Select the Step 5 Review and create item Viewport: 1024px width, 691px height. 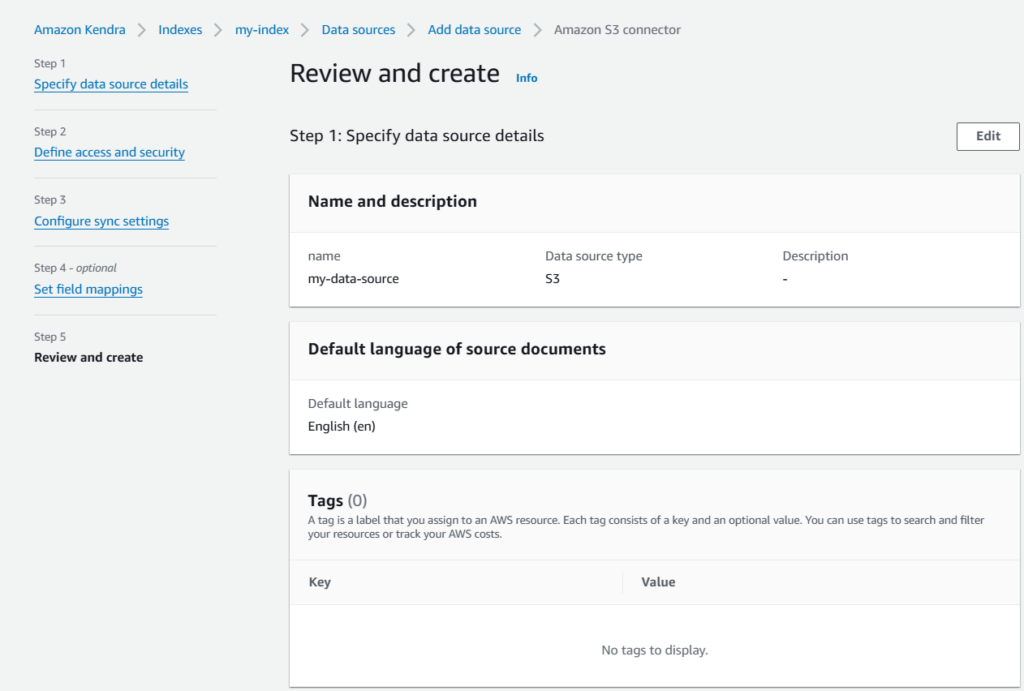tap(88, 358)
